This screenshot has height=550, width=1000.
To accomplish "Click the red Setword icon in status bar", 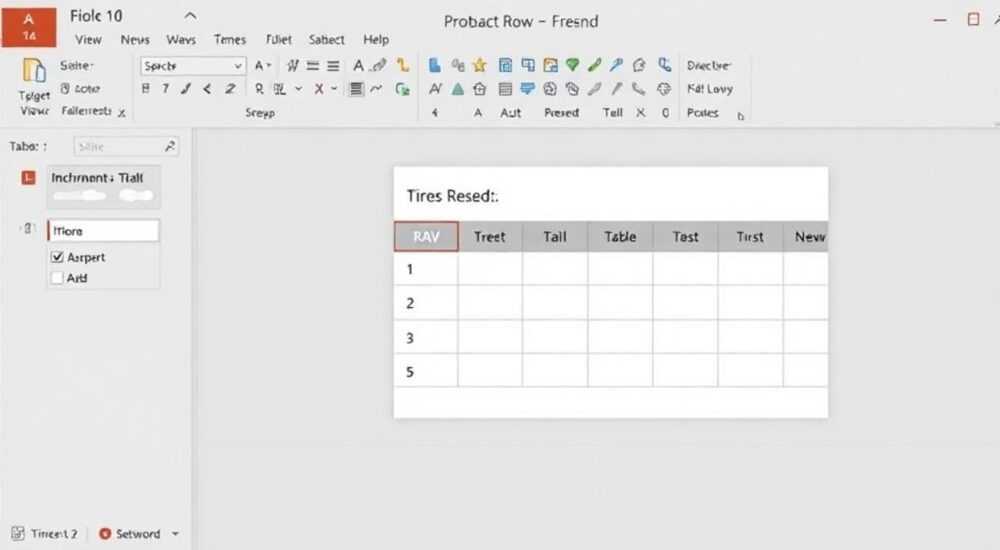I will click(x=105, y=533).
